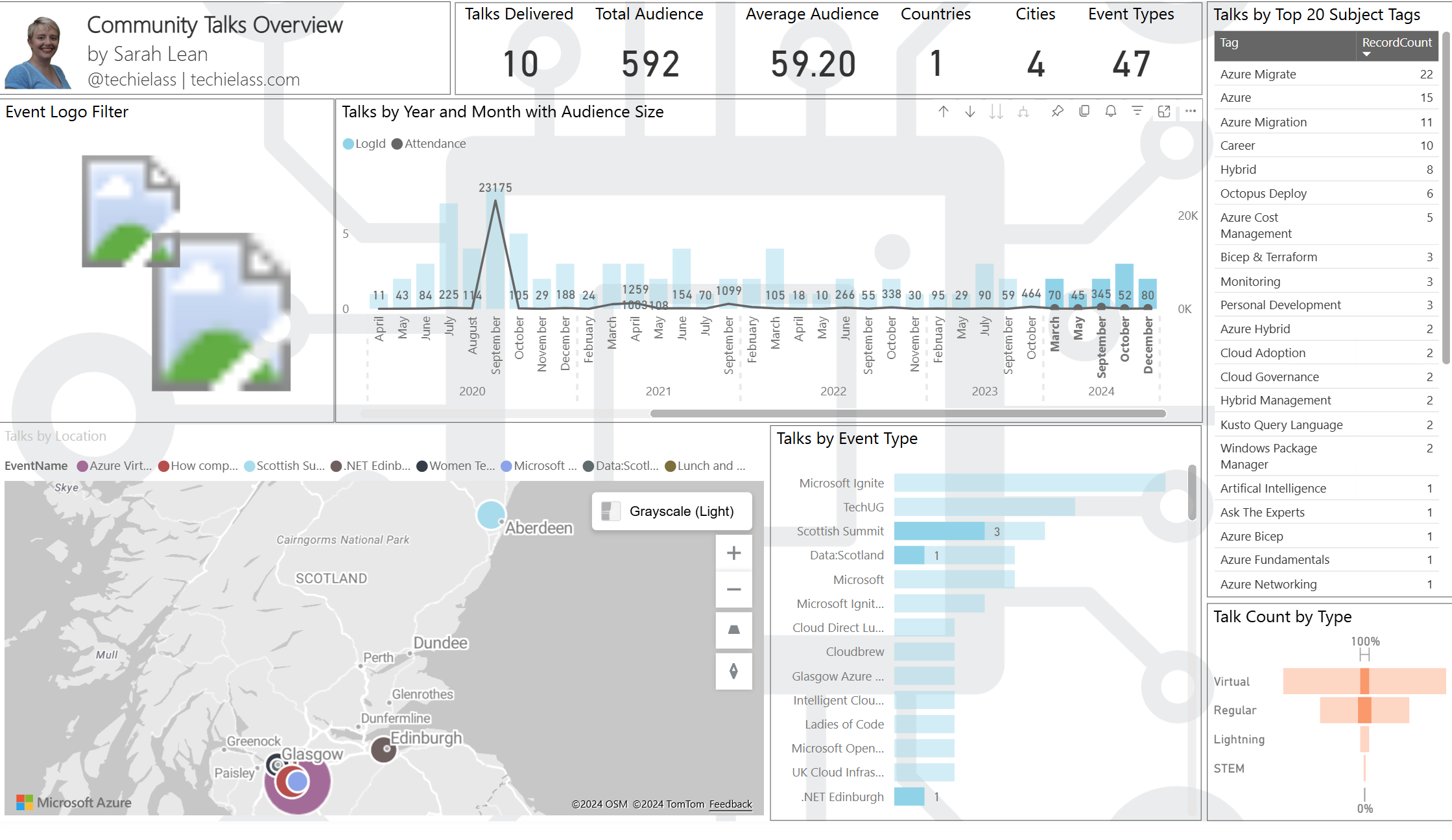1452x840 pixels.
Task: Open the chart in focus mode
Action: point(1164,111)
